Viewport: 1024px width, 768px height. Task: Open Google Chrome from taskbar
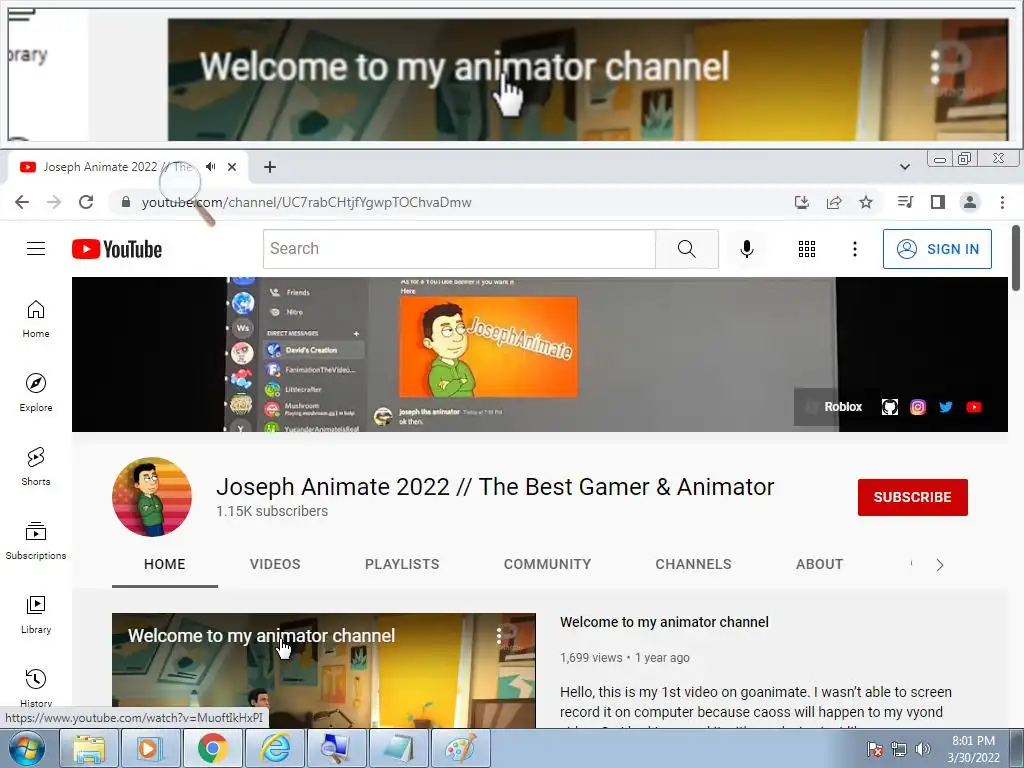point(213,749)
